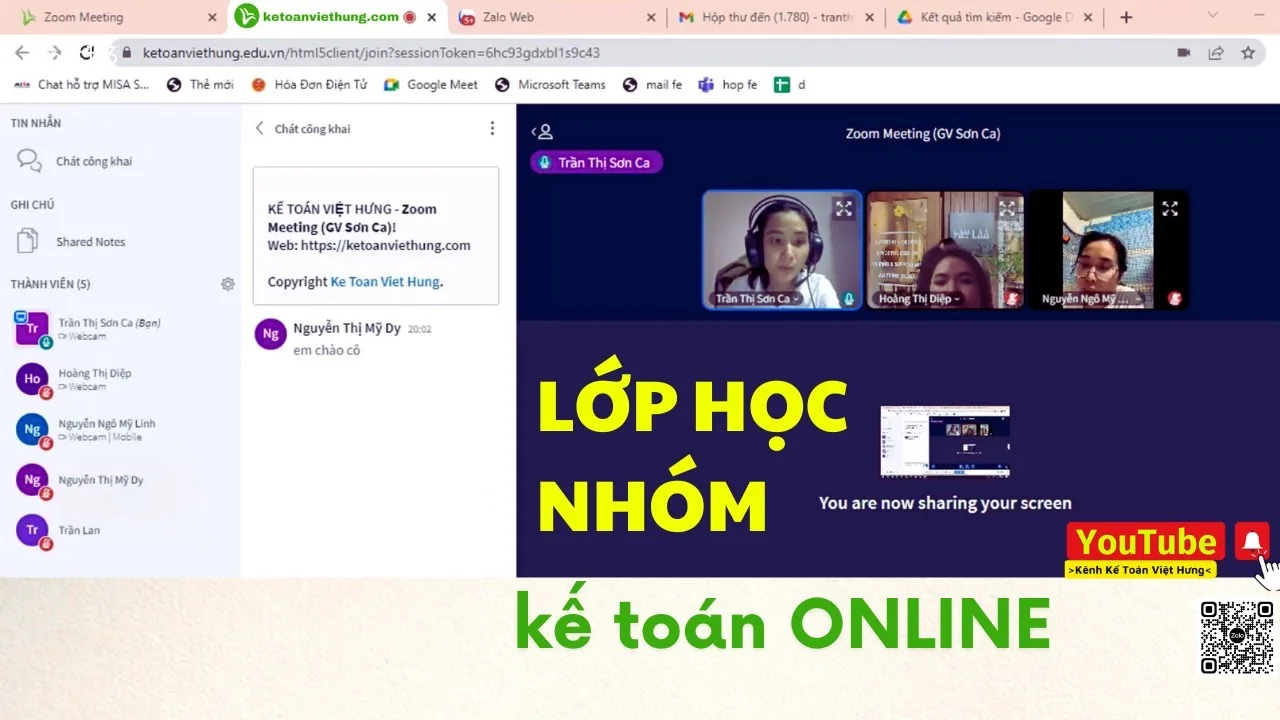This screenshot has width=1280, height=720.
Task: Open Hóa Đơn Điện Tử bookmark
Action: coord(309,85)
